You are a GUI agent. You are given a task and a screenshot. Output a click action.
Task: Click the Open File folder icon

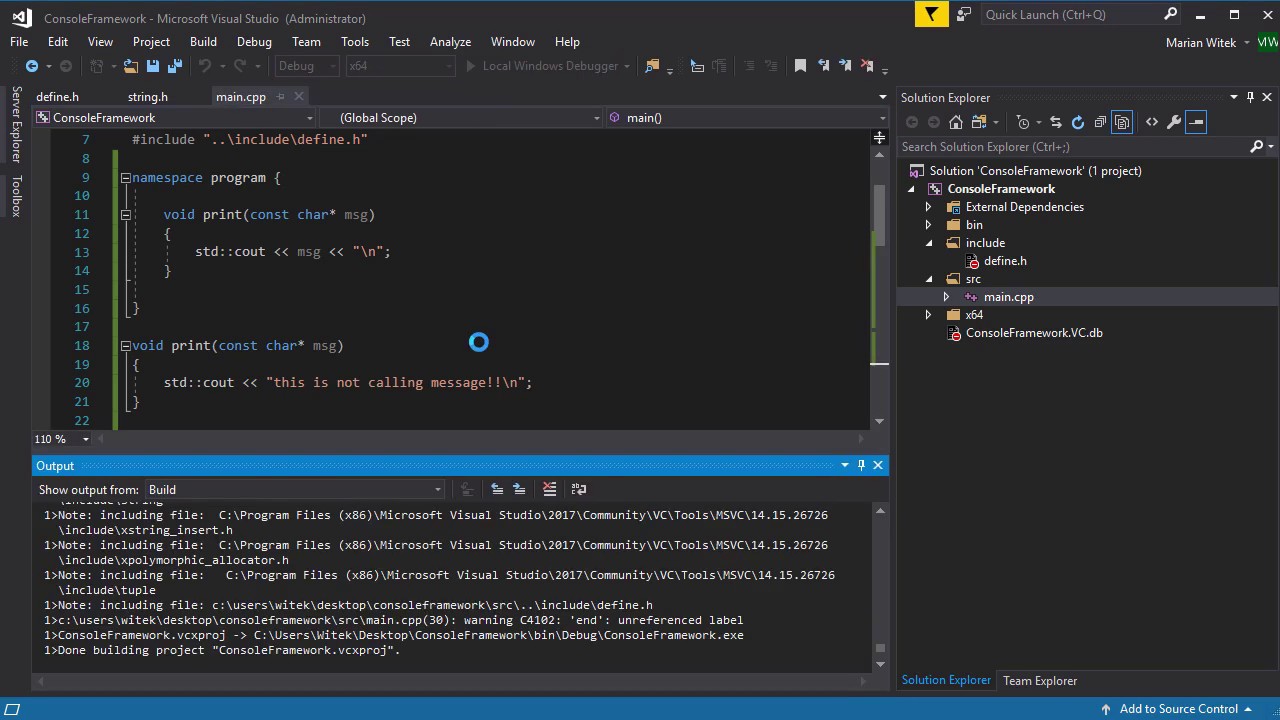[130, 66]
